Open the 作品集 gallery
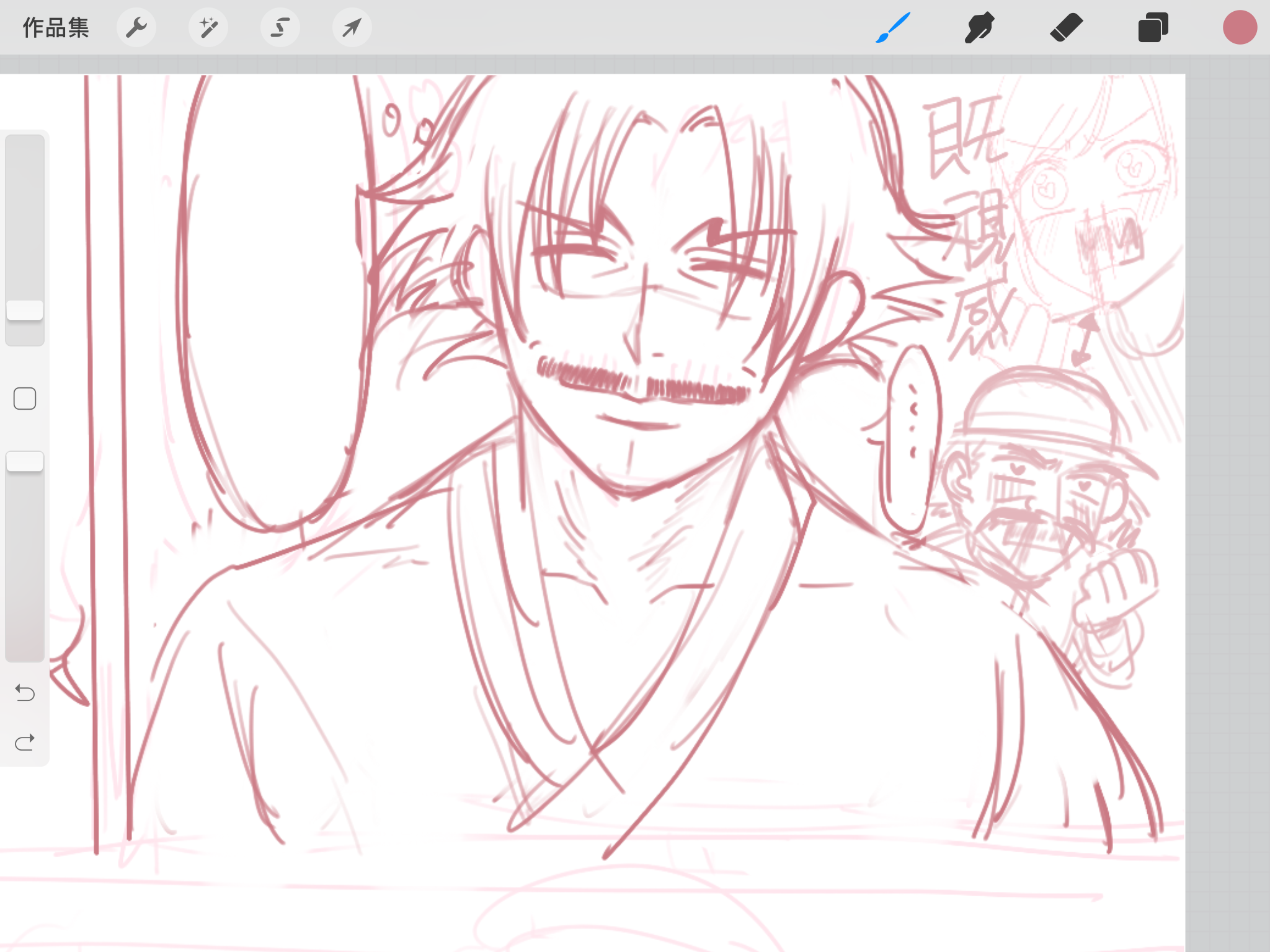Viewport: 1270px width, 952px height. coord(56,28)
